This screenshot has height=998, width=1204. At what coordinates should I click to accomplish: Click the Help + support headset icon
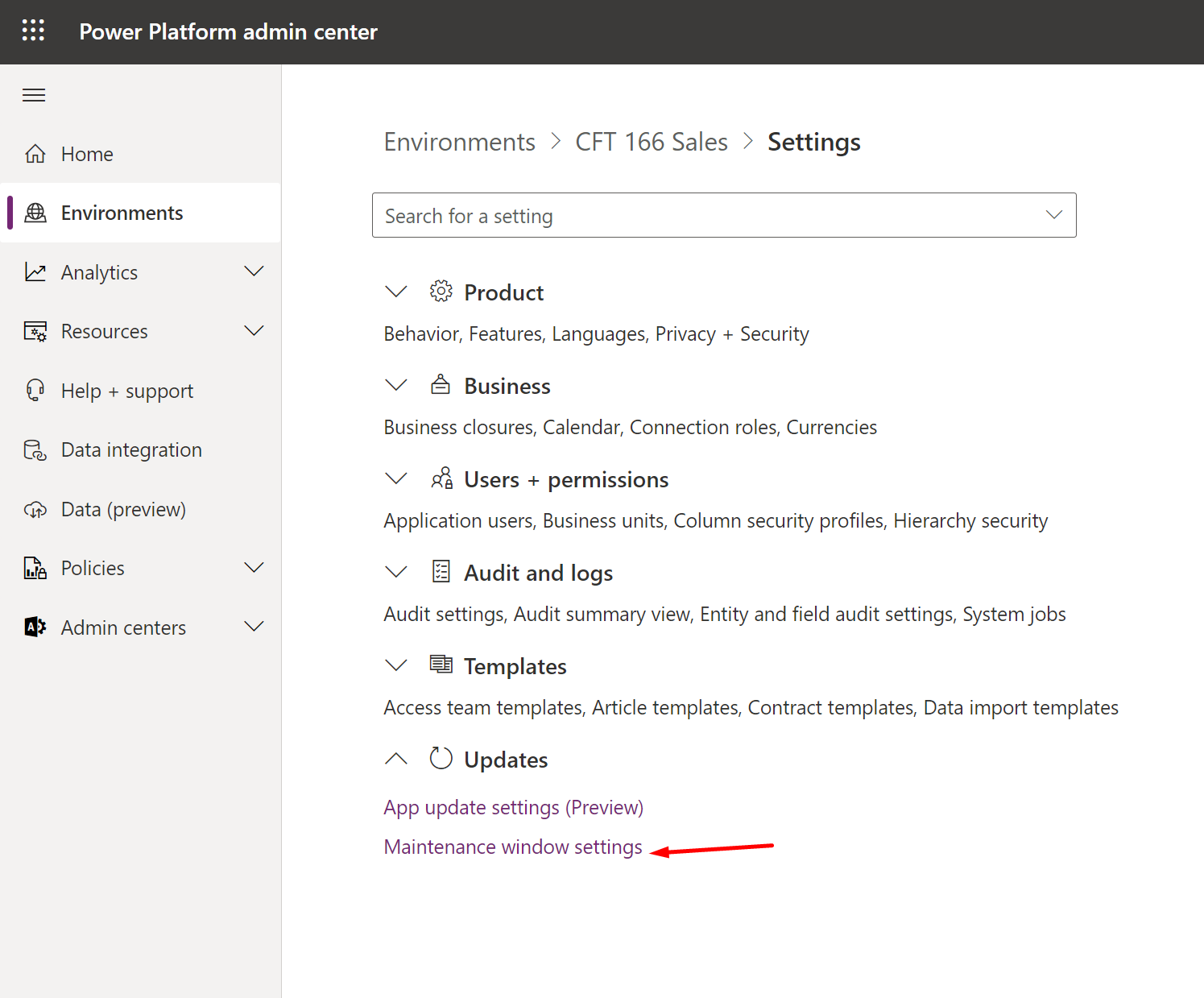coord(35,390)
